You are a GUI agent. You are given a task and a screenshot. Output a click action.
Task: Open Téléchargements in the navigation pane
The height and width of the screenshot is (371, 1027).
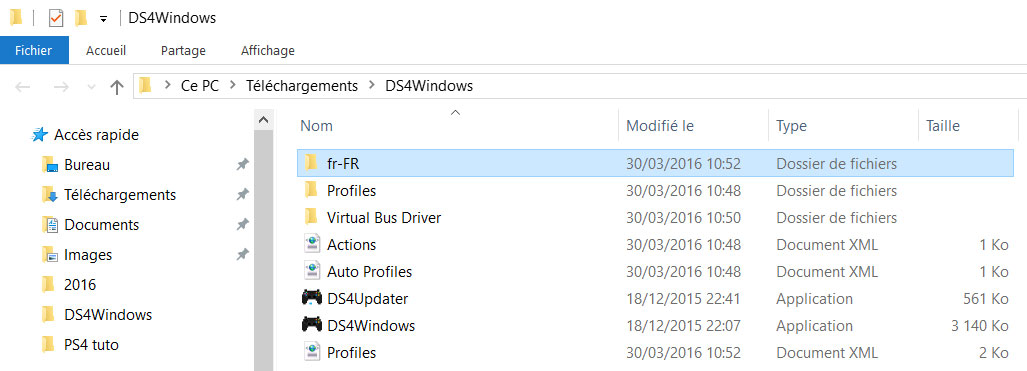(120, 195)
